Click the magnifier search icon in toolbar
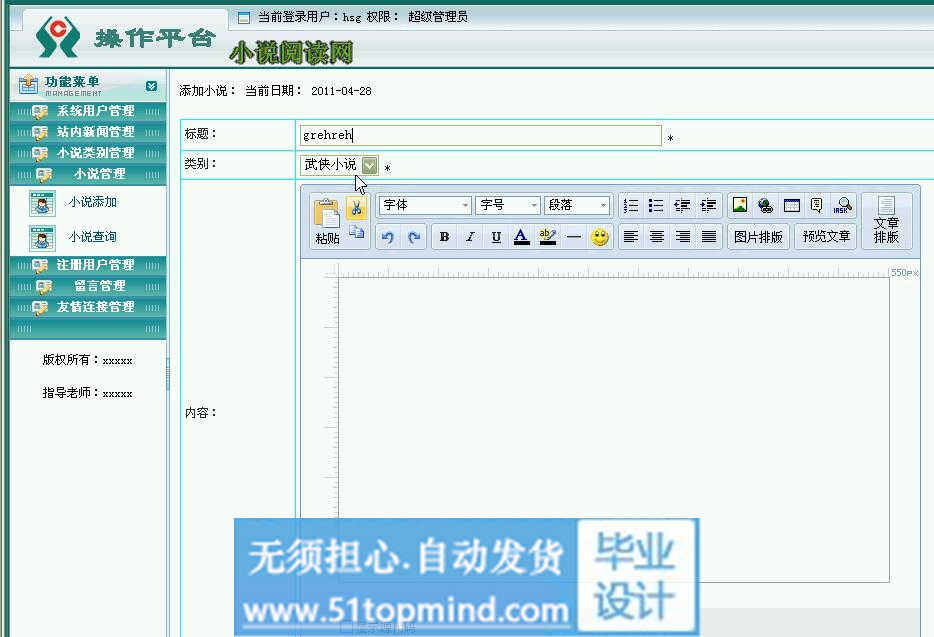The height and width of the screenshot is (637, 934). coord(843,206)
